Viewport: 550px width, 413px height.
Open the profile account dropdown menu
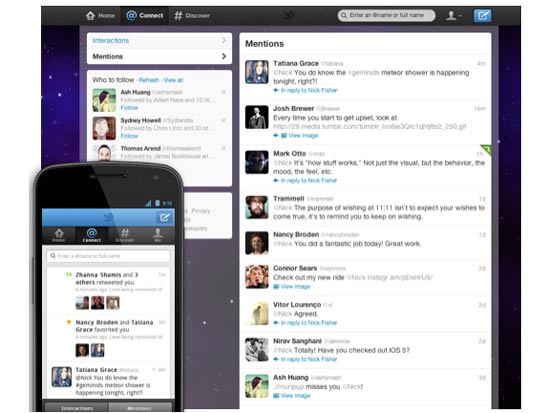(x=454, y=15)
